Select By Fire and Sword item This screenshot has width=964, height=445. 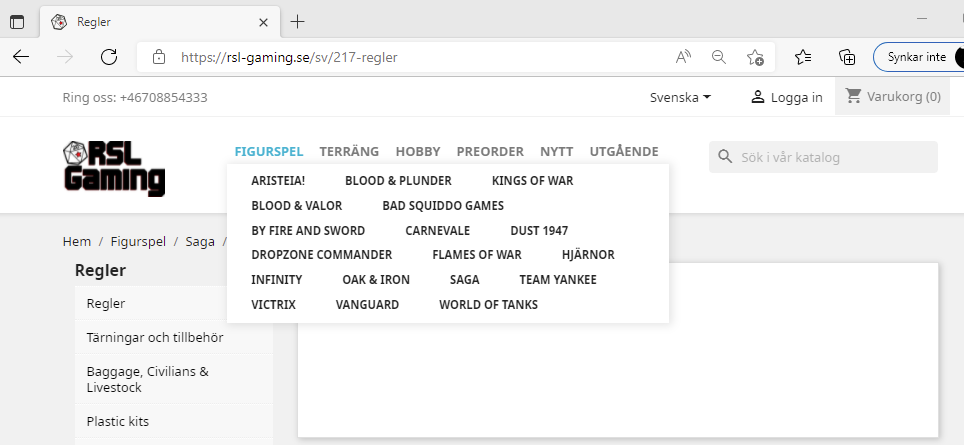308,230
